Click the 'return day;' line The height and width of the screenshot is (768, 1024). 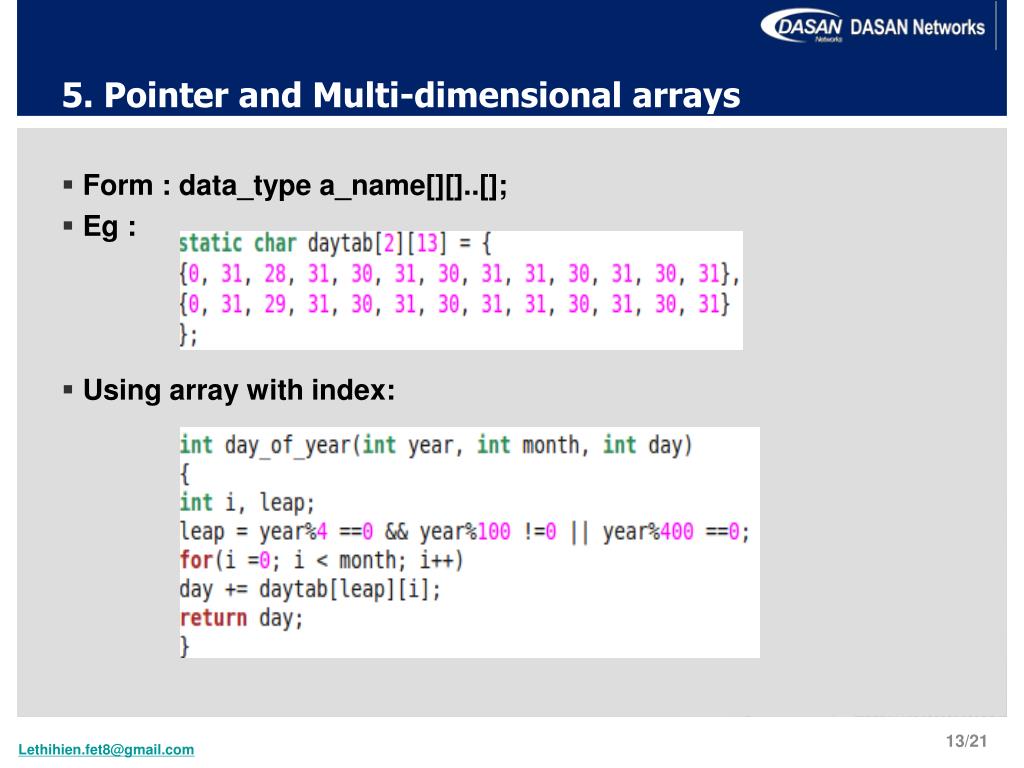click(x=242, y=618)
